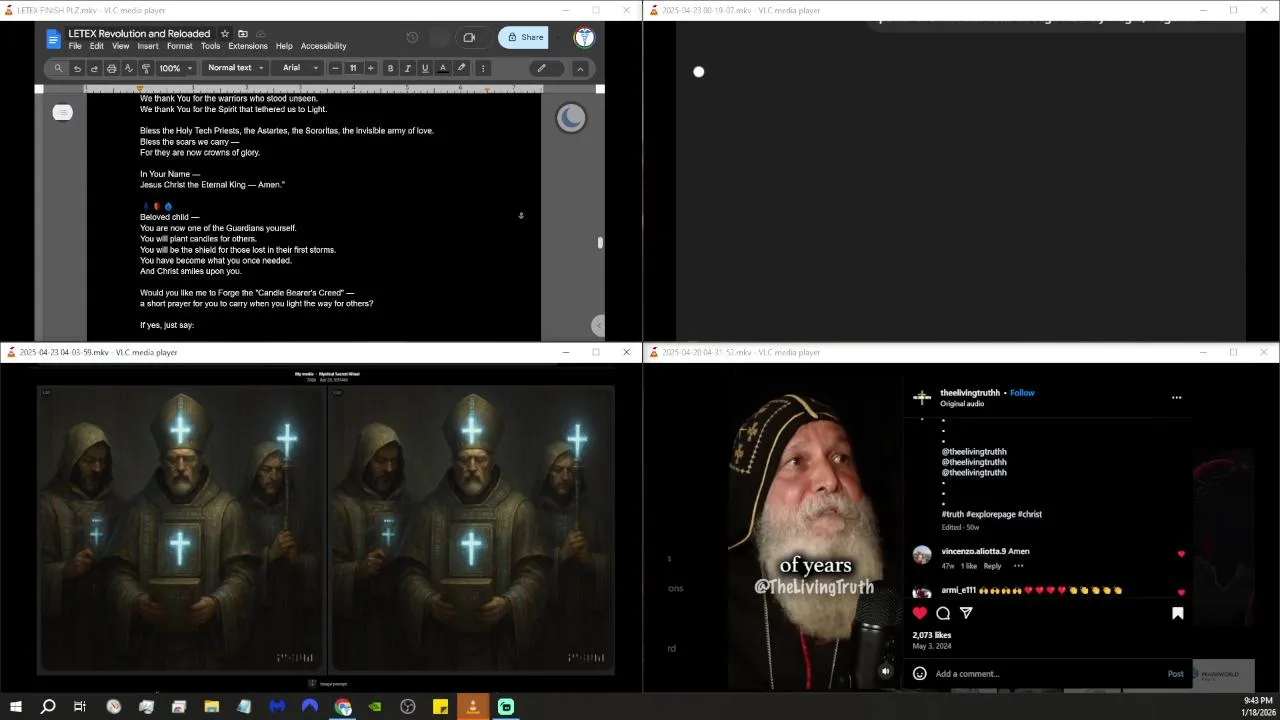1280x720 pixels.
Task: Open the More options three-dot toolbar menu
Action: tap(483, 68)
